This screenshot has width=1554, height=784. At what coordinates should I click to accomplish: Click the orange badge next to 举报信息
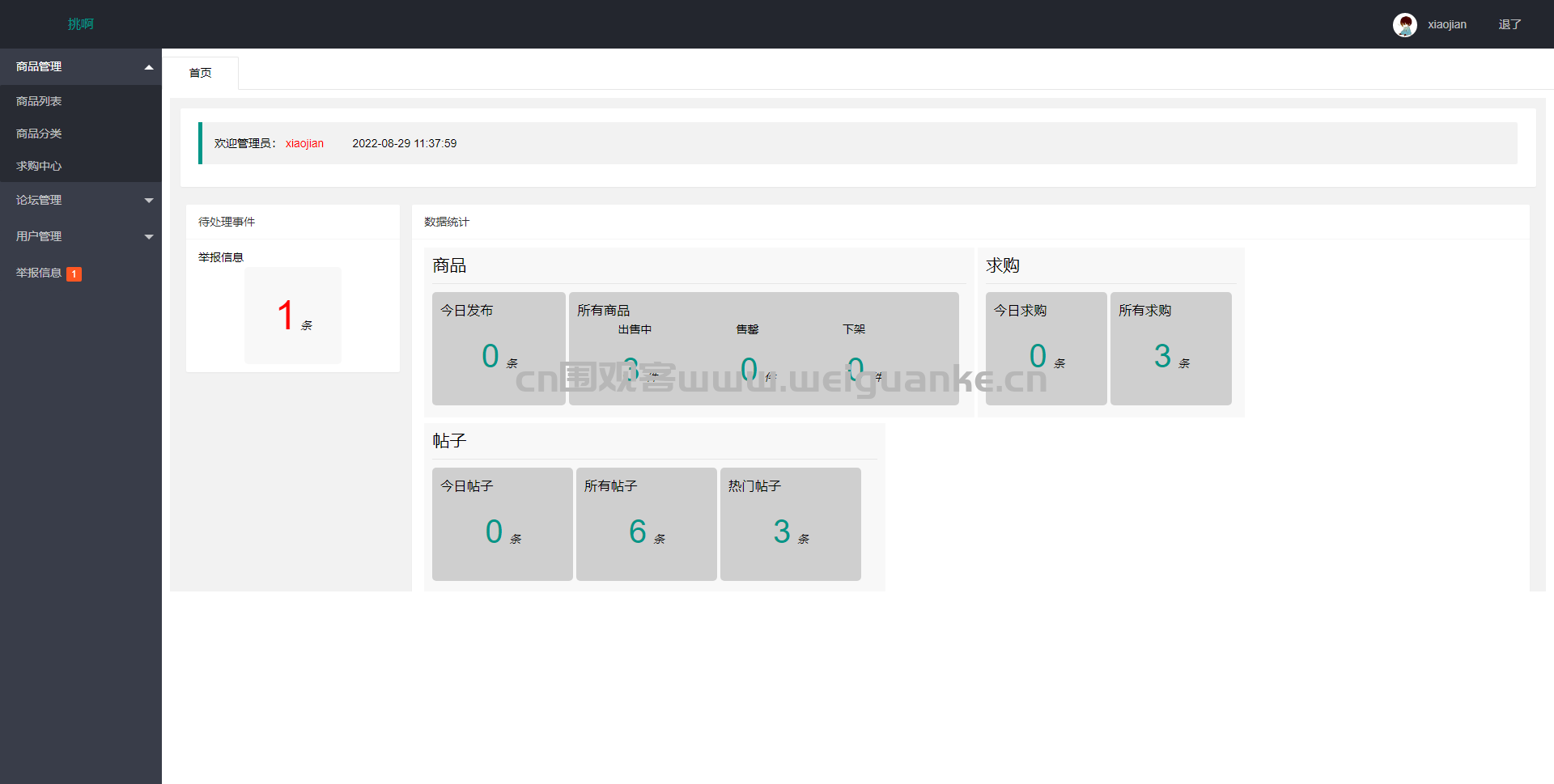click(x=74, y=274)
